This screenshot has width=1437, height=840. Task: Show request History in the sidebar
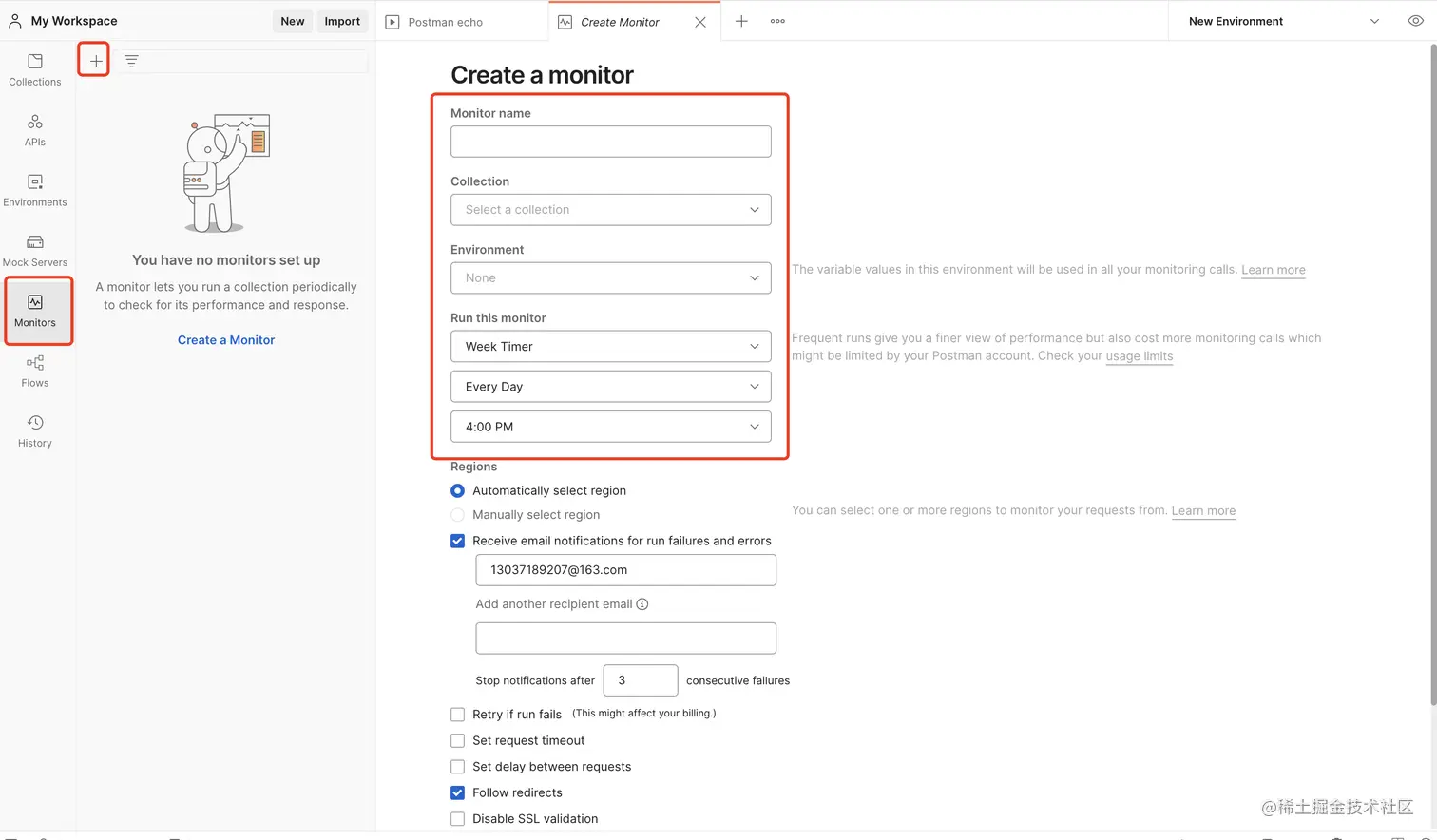coord(35,431)
